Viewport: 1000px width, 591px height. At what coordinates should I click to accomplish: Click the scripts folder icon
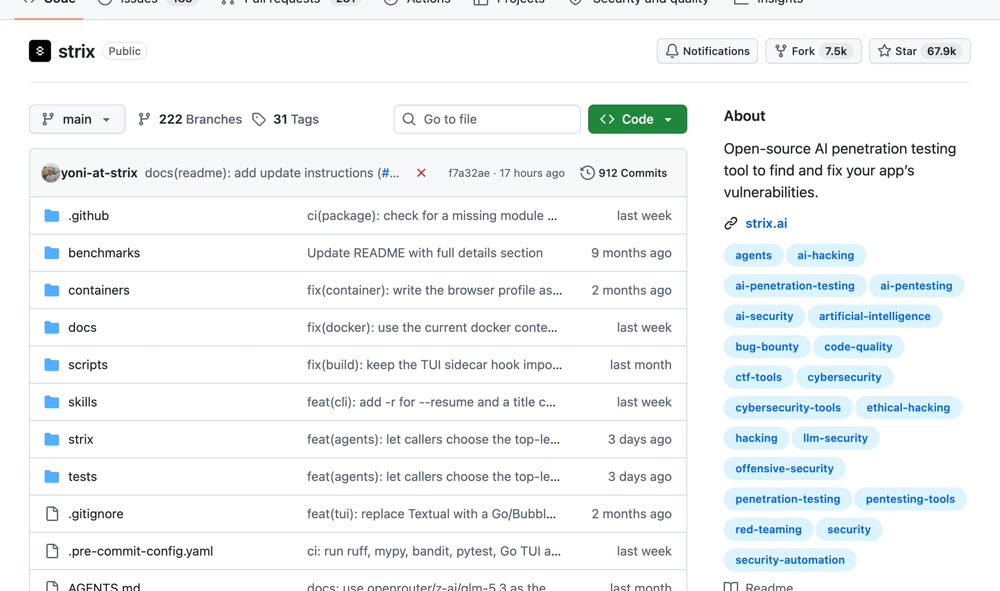pyautogui.click(x=52, y=365)
